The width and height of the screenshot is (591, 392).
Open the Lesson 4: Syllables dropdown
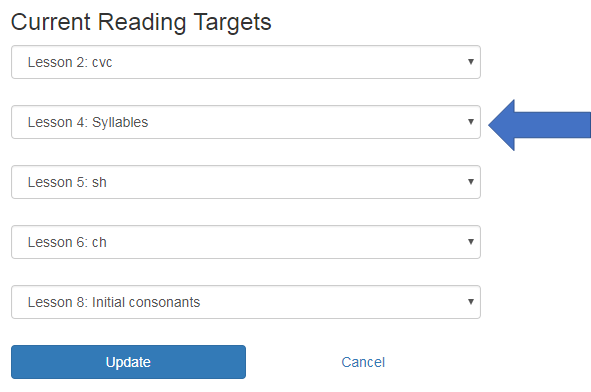pos(246,122)
